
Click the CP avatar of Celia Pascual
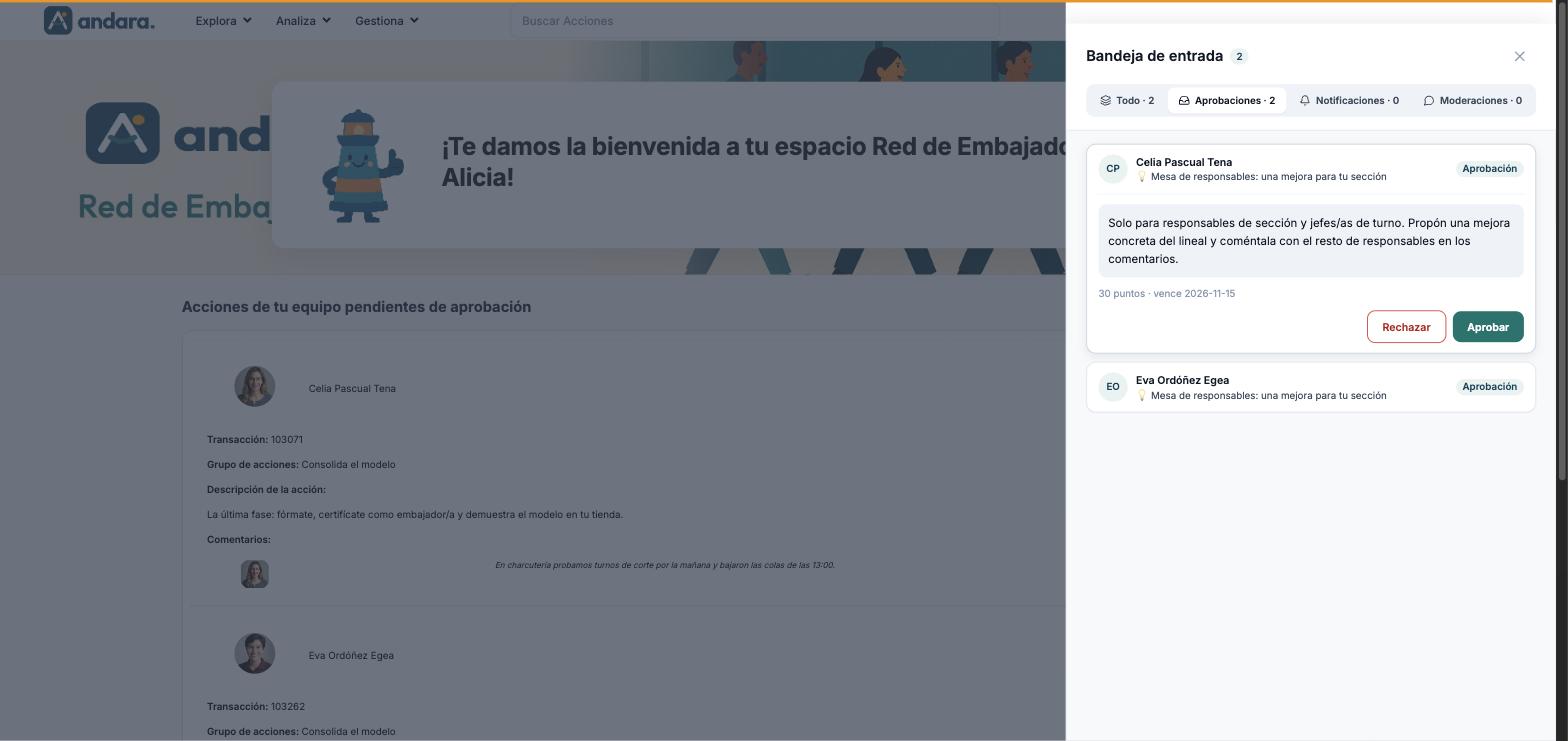[x=1113, y=169]
